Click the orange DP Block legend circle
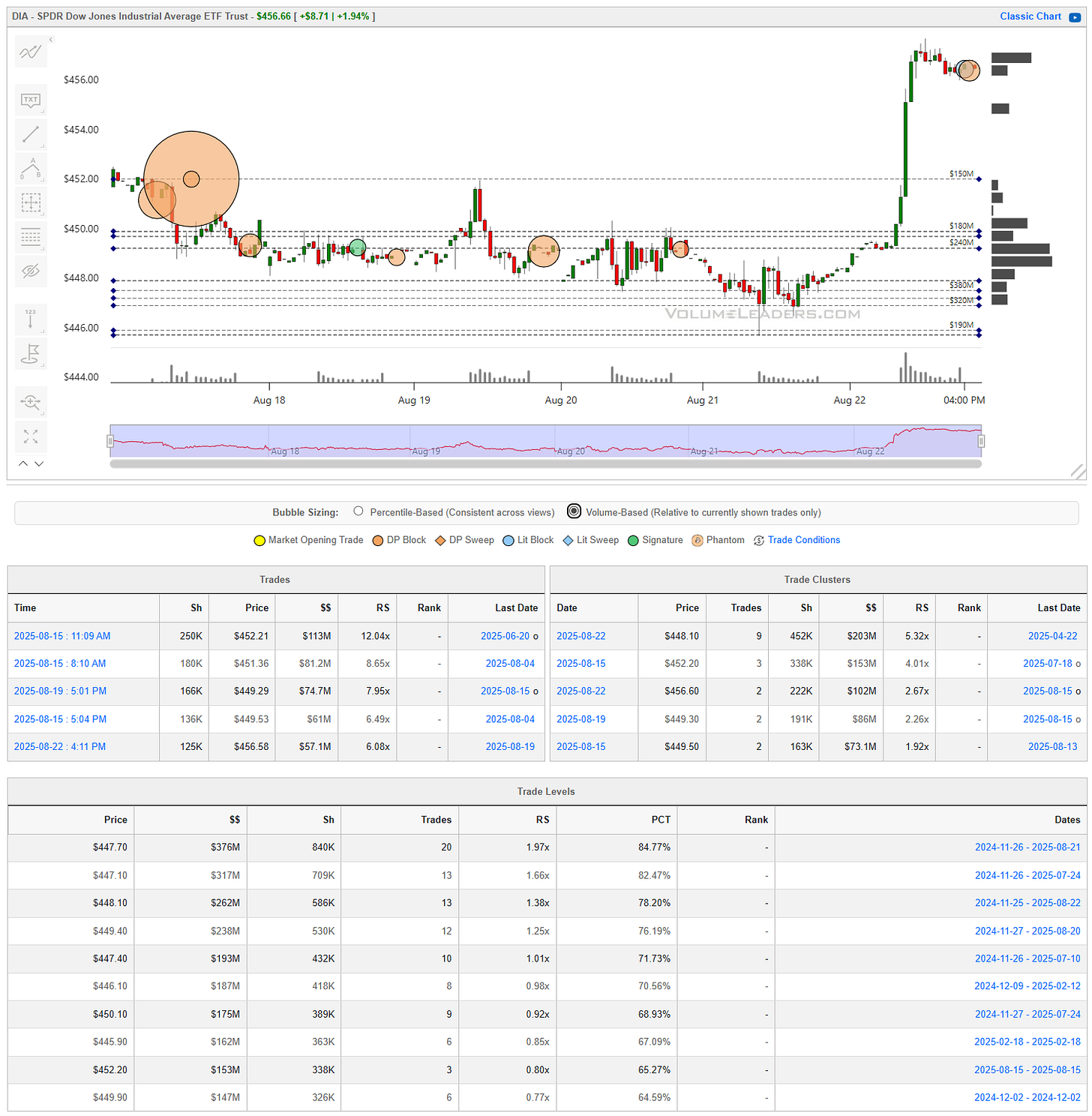Viewport: 1092px width, 1116px height. pos(378,541)
